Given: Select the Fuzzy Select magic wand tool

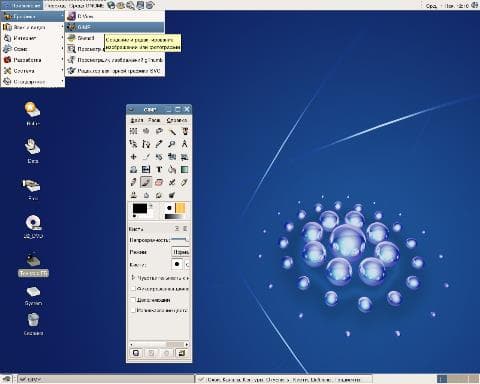Looking at the screenshot, I should [x=172, y=131].
